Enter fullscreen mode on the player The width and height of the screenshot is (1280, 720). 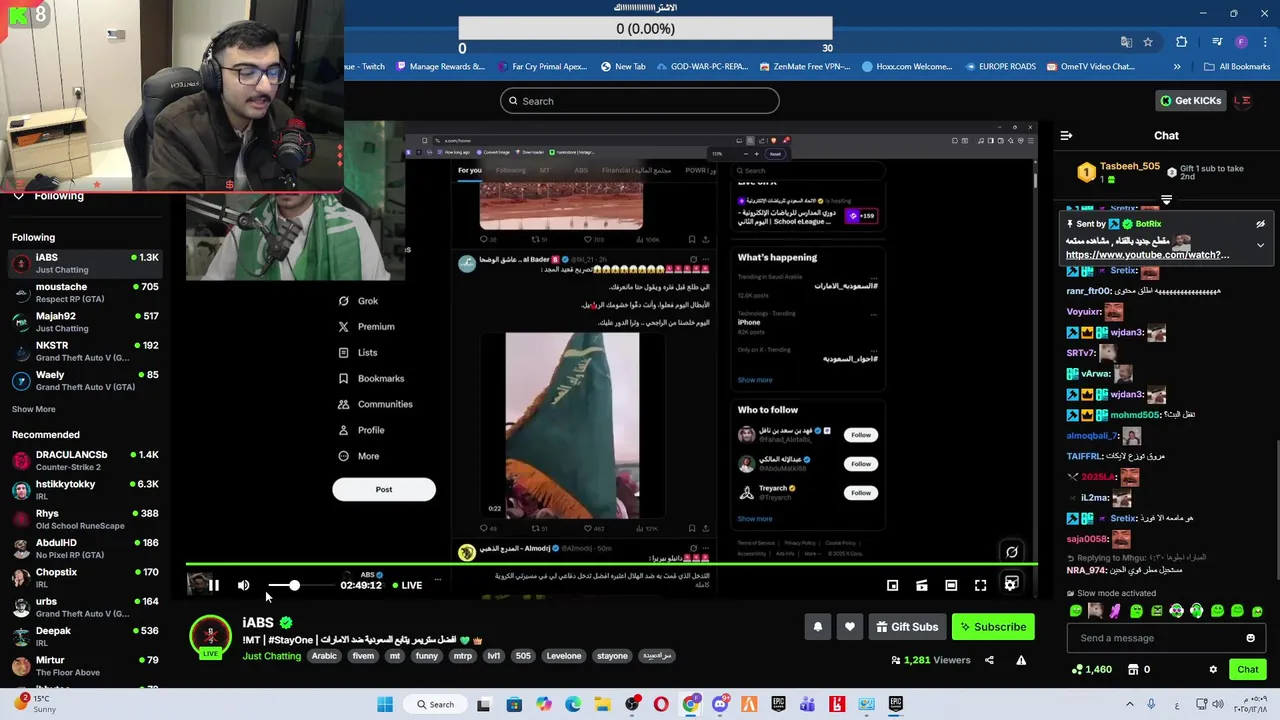[980, 586]
